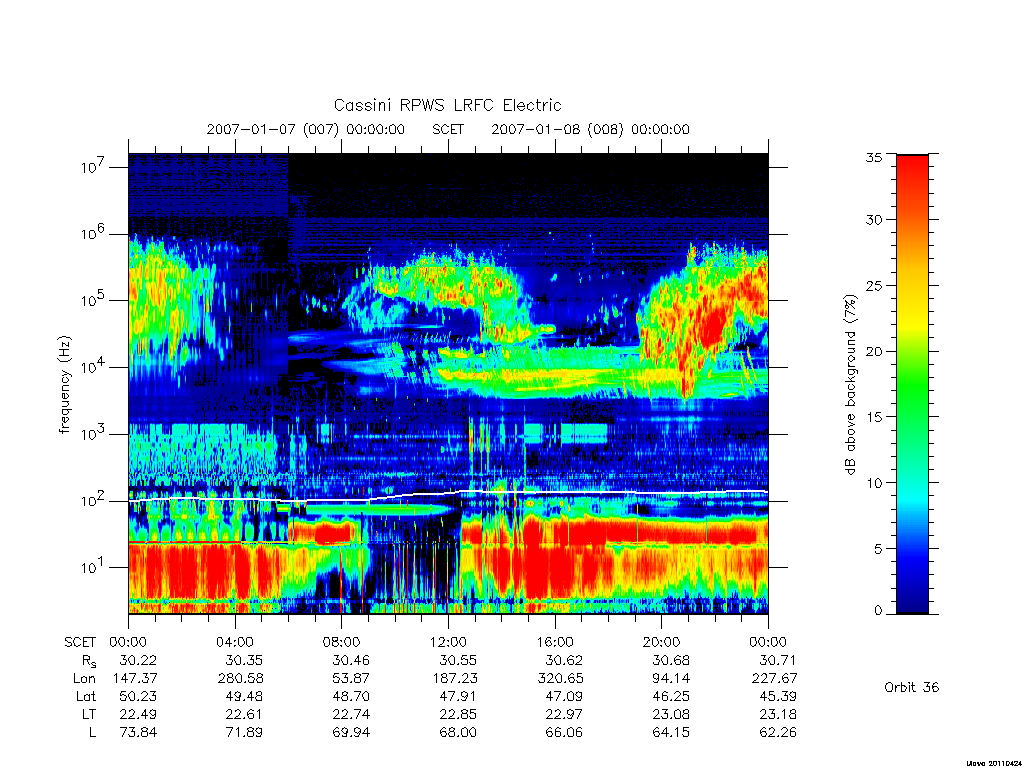Click the 20:00 time tick label
This screenshot has height=768, width=1024.
(662, 642)
